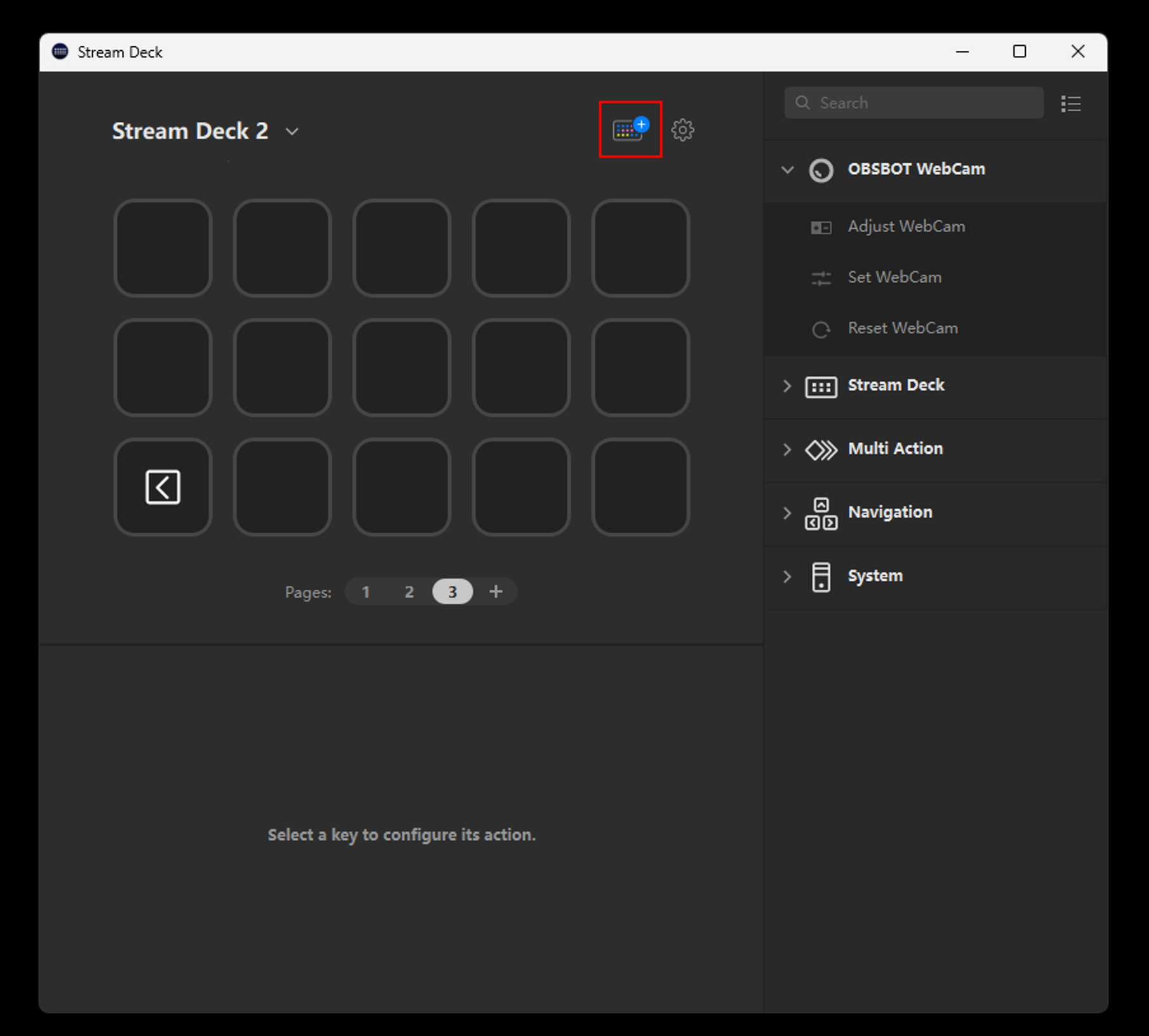
Task: Click the Stream Deck app logo in title bar
Action: tap(60, 51)
